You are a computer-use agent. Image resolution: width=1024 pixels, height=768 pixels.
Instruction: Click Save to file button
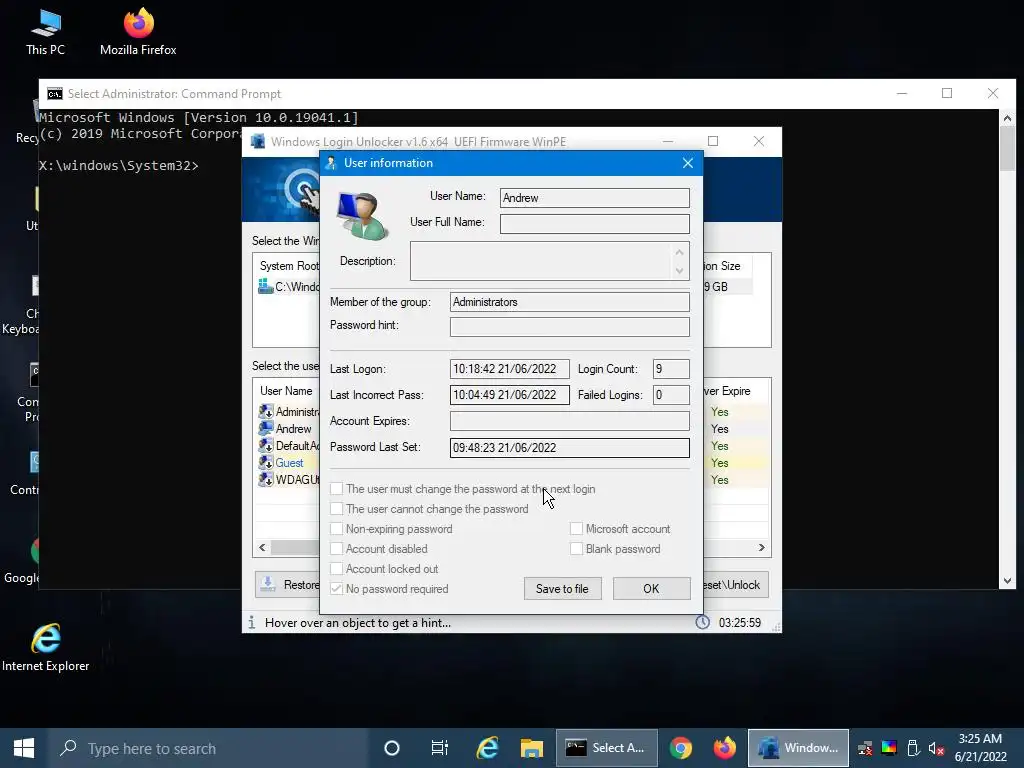[x=562, y=588]
